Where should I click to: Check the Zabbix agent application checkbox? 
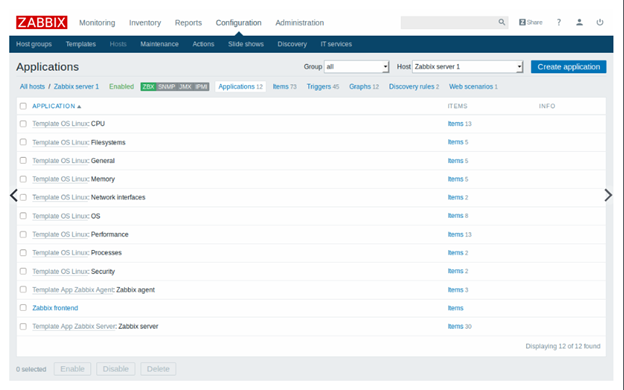(23, 289)
